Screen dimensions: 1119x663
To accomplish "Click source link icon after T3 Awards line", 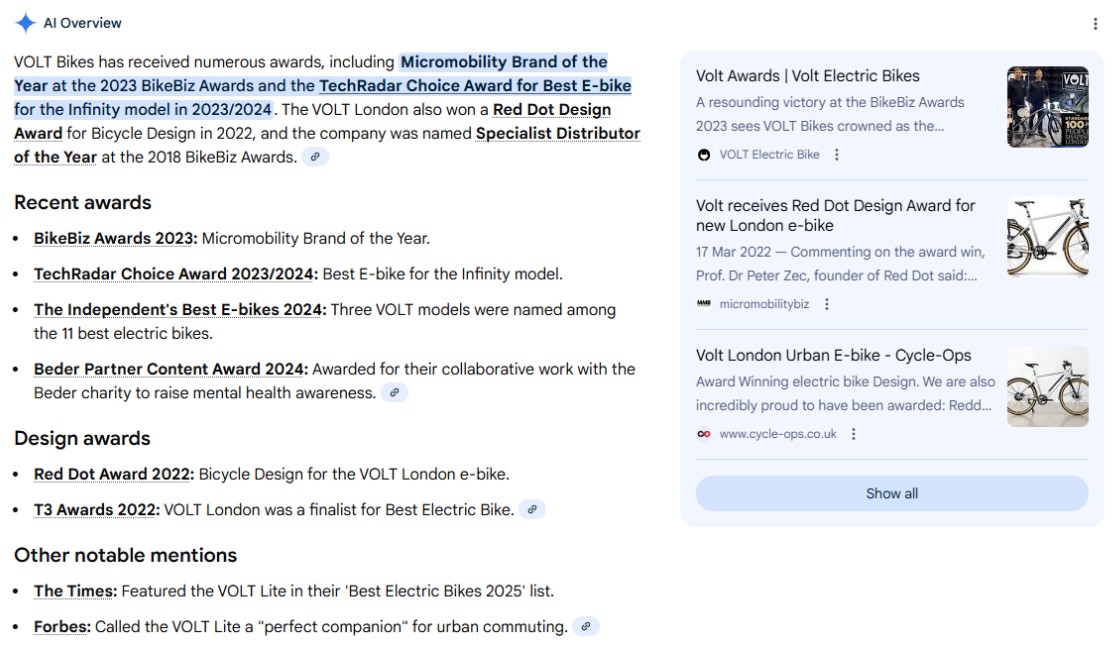I will [533, 510].
